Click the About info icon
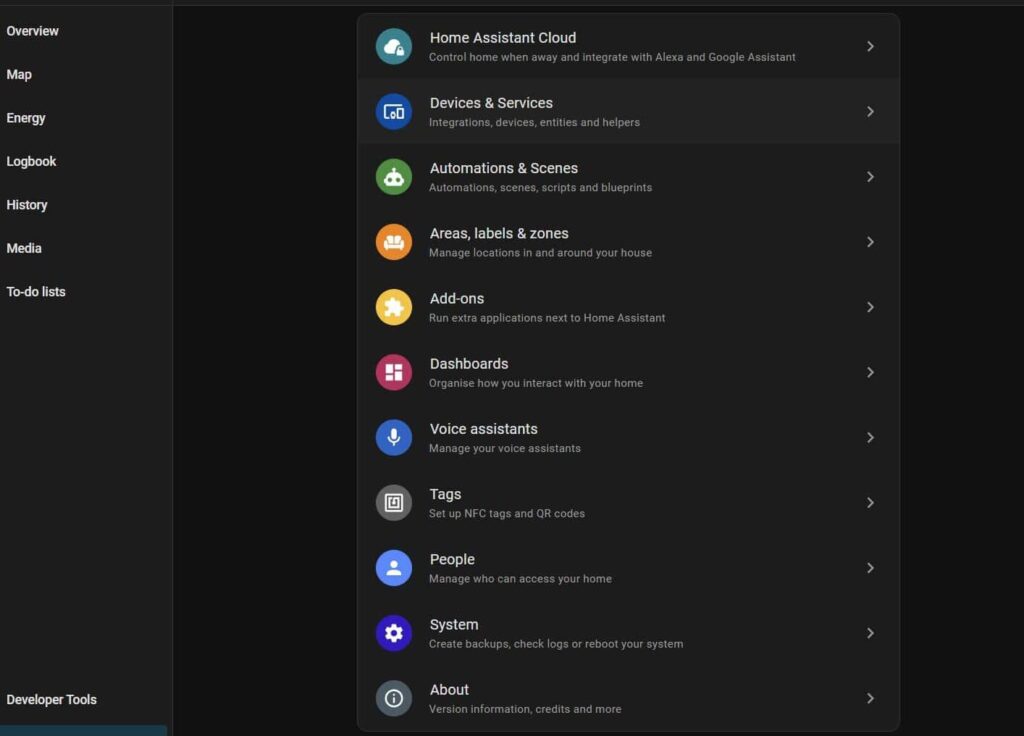This screenshot has width=1024, height=736. coord(394,698)
